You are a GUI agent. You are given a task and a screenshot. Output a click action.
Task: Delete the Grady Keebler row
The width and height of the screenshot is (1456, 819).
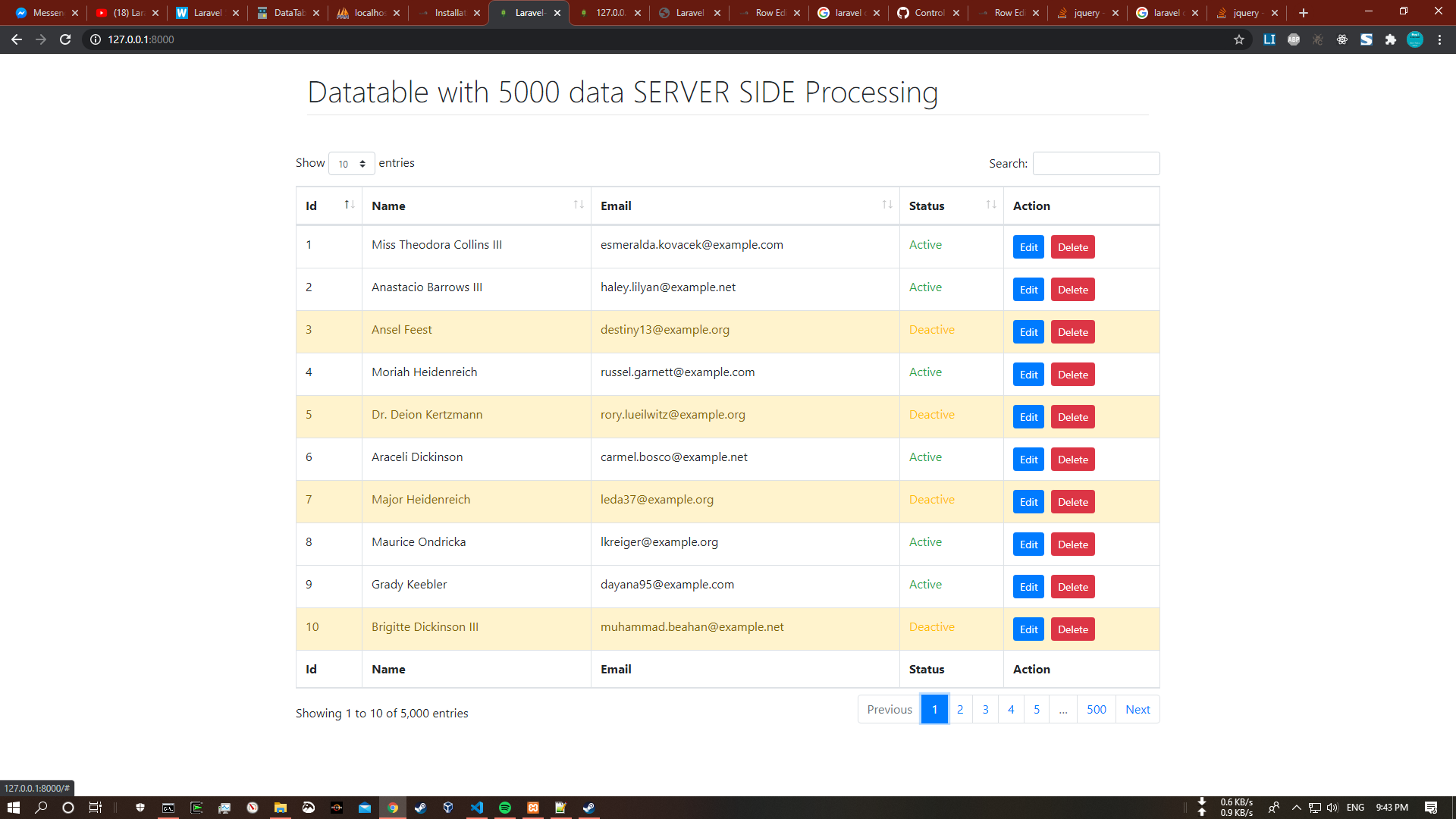point(1072,587)
